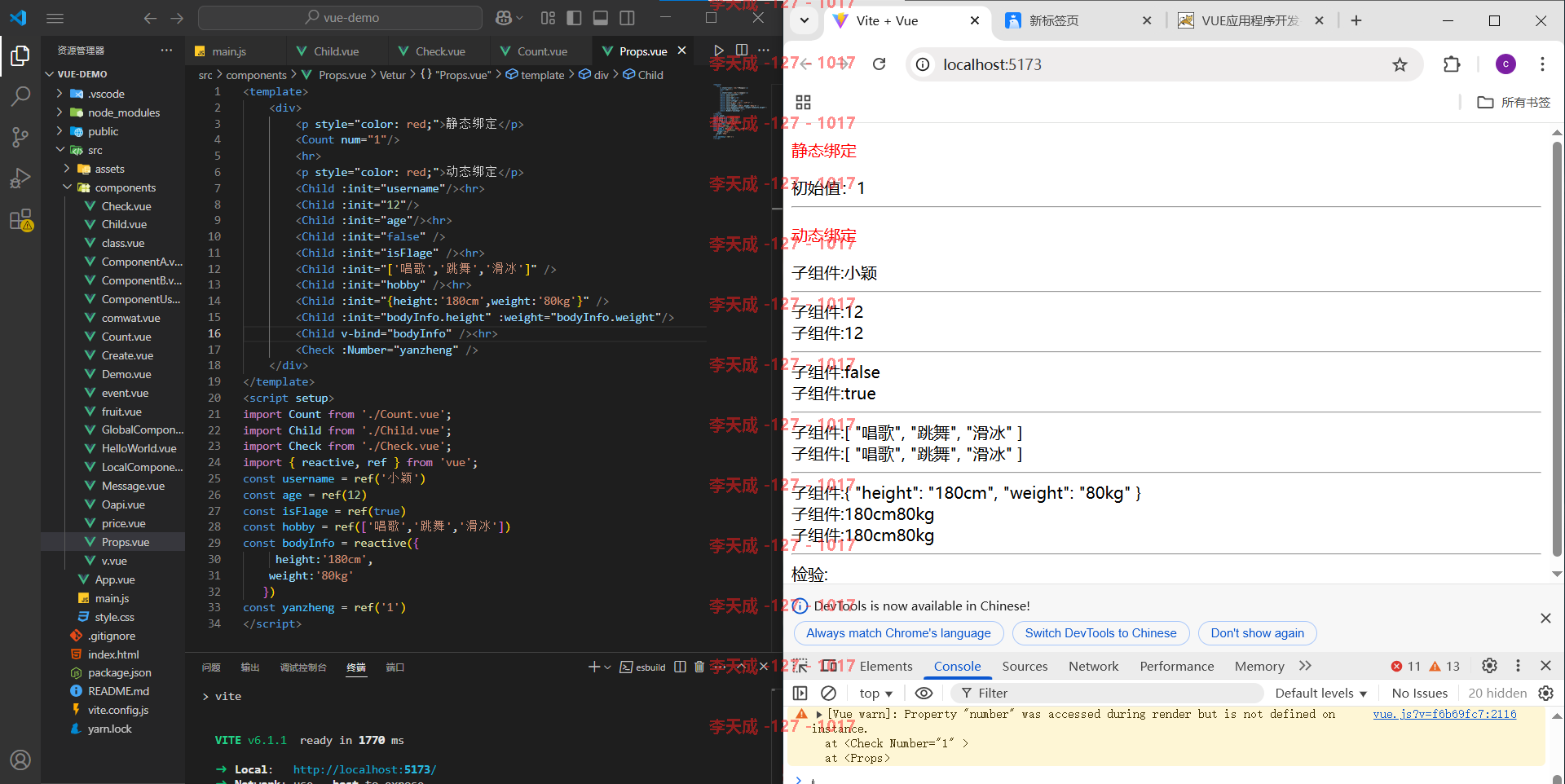Click the web page vertical scrollbar
The width and height of the screenshot is (1565, 784).
[1557, 350]
